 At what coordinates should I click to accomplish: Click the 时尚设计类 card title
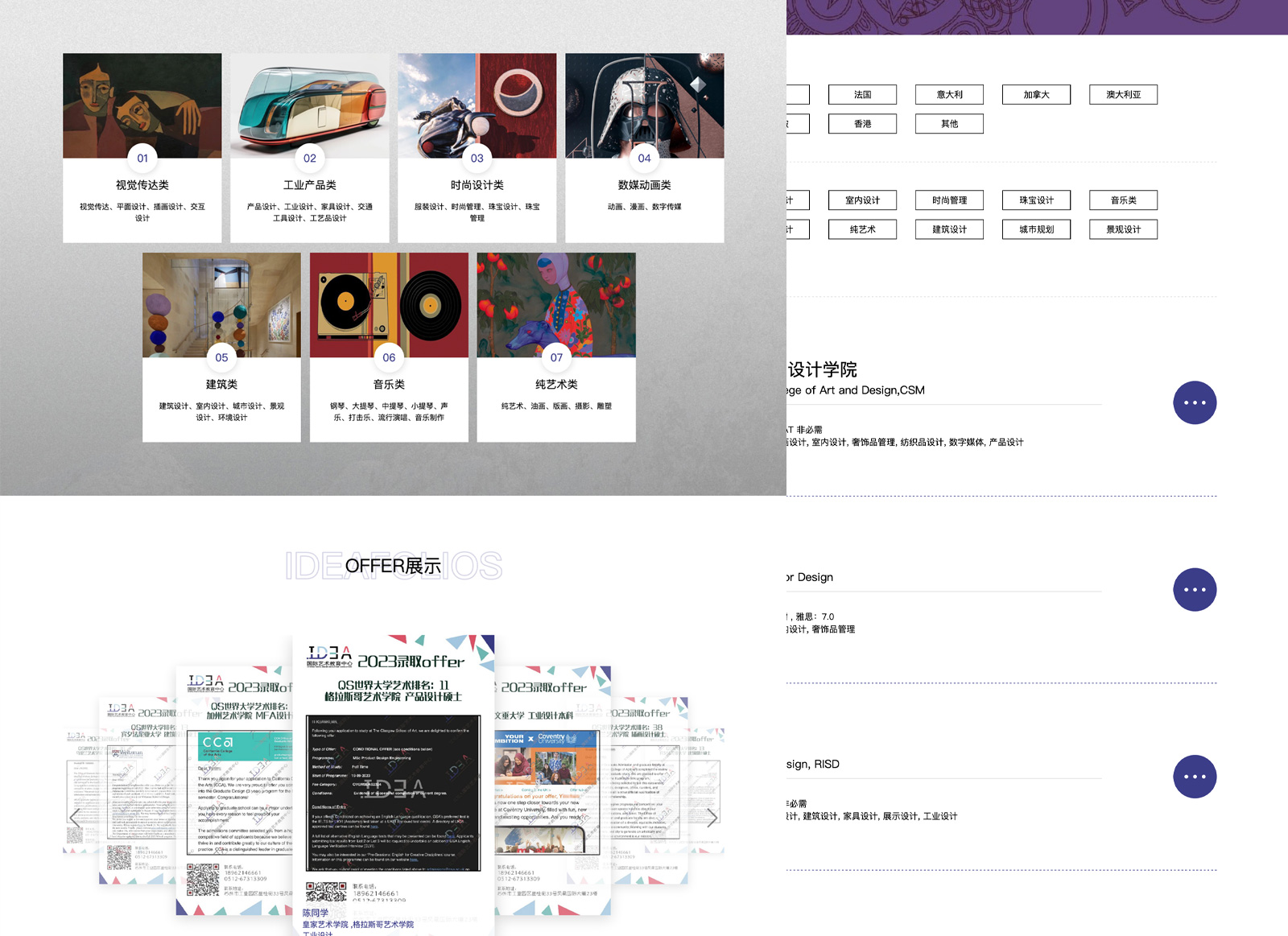click(x=477, y=185)
